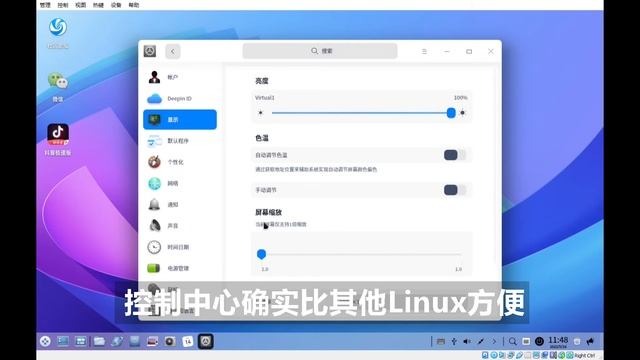Open Deepin ID cloud settings
The height and width of the screenshot is (360, 640).
pyautogui.click(x=180, y=98)
